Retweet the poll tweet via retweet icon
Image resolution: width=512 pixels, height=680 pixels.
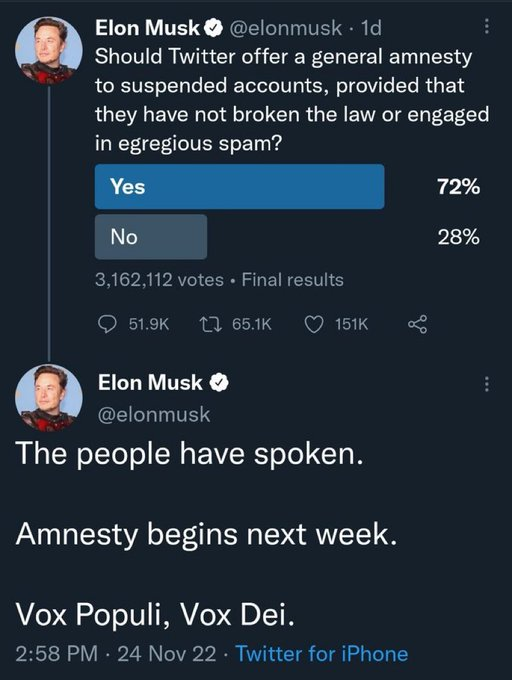point(210,324)
